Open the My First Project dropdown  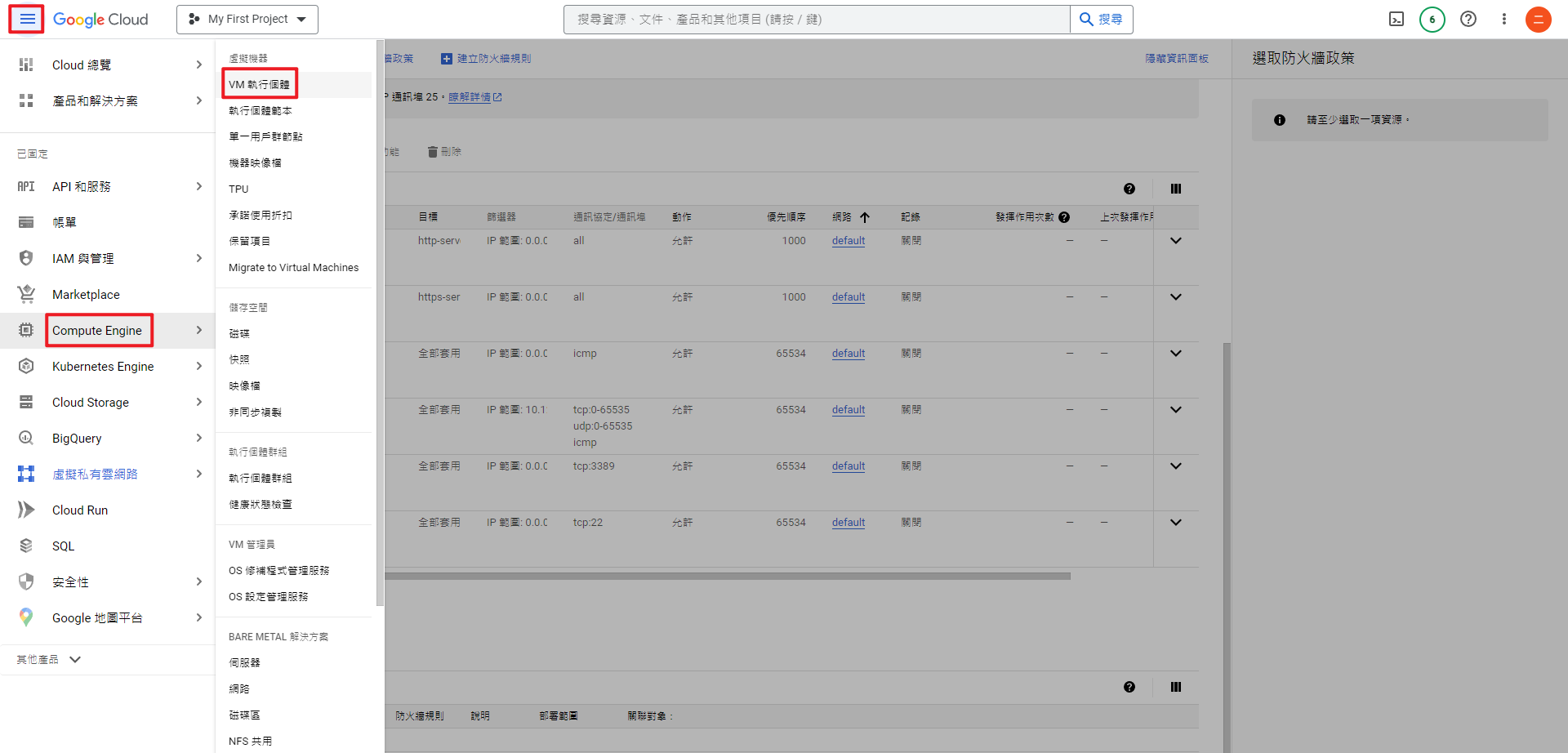point(247,19)
